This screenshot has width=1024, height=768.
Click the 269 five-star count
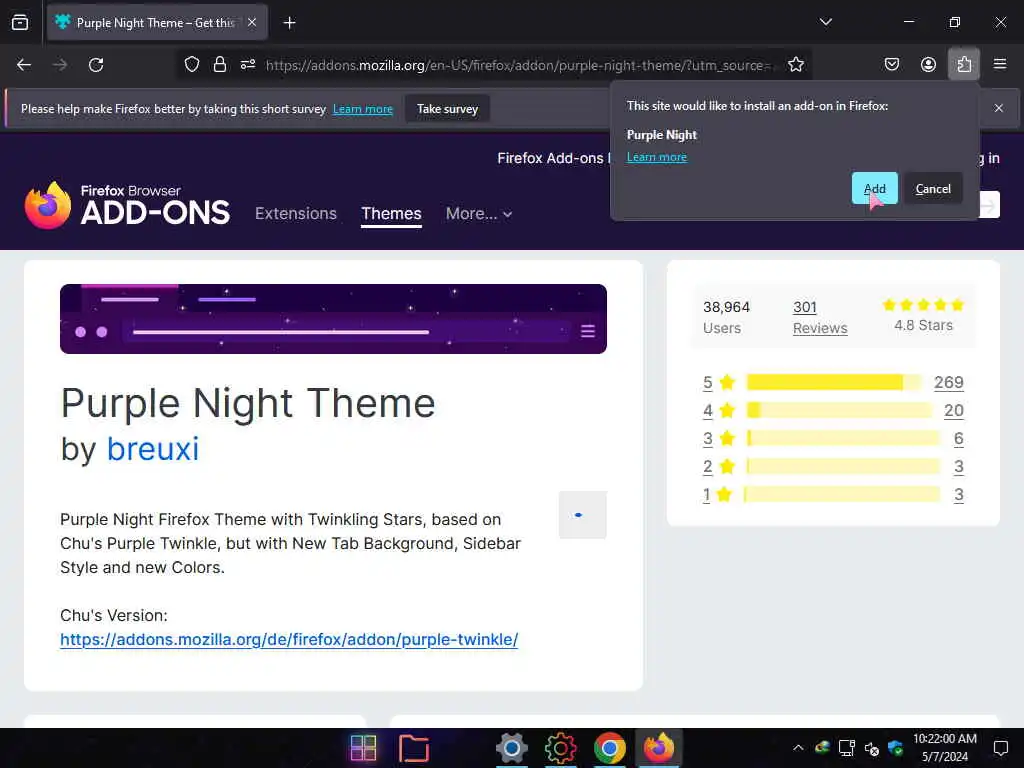pos(948,382)
